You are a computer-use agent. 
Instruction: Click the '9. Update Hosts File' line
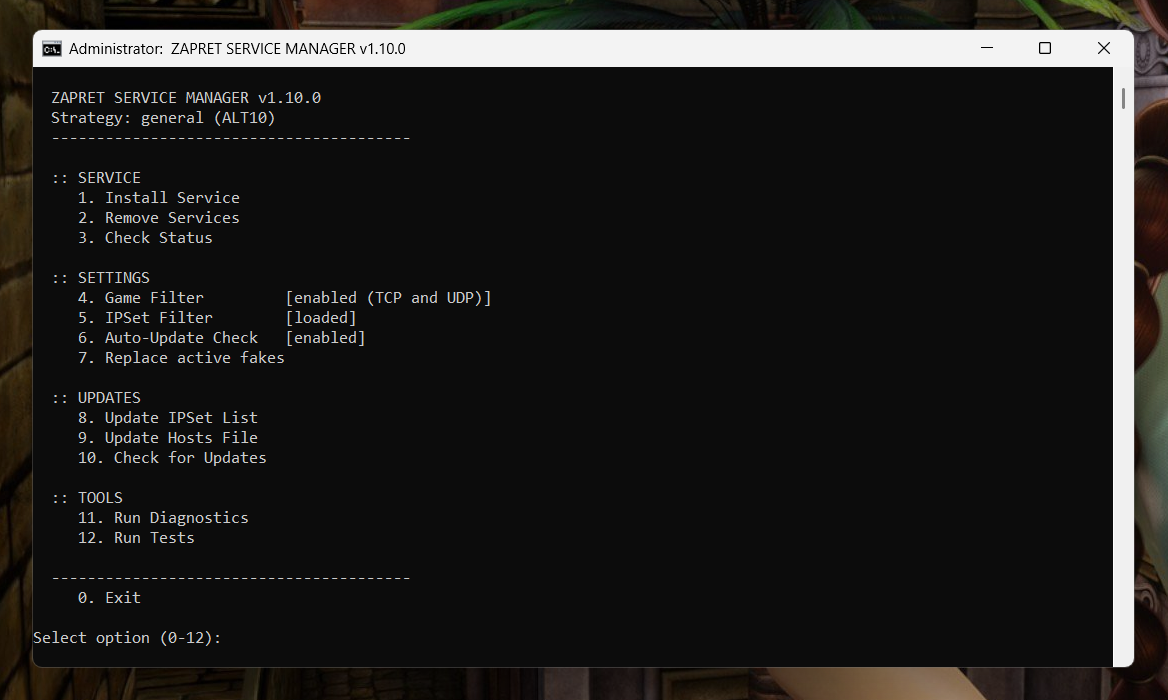(168, 437)
